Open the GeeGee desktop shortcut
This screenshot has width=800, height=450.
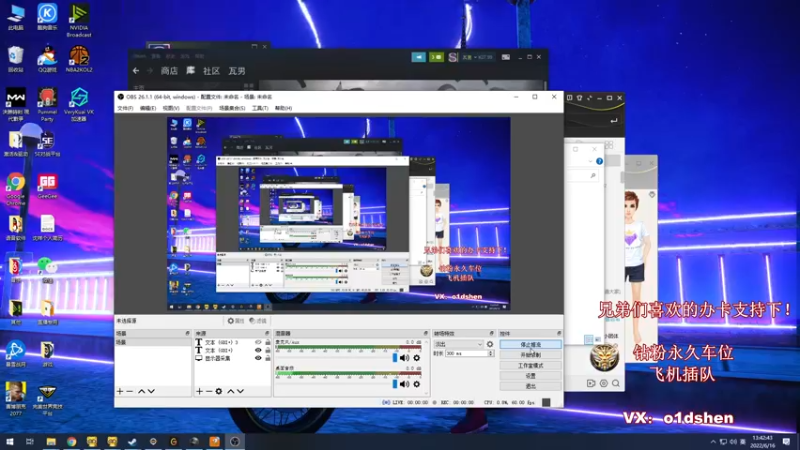47,186
